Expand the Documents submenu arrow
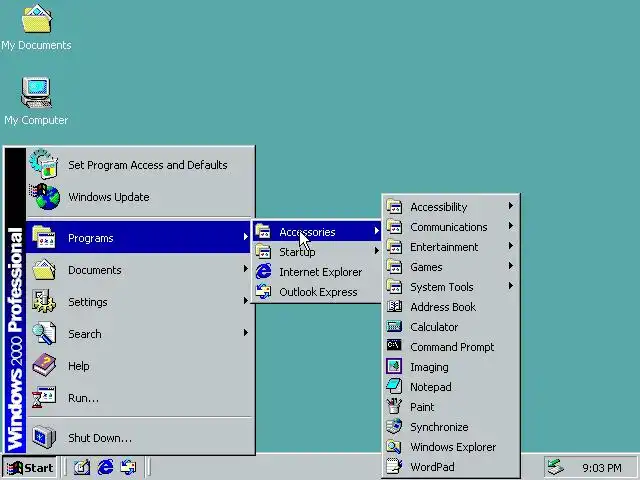 click(x=245, y=268)
